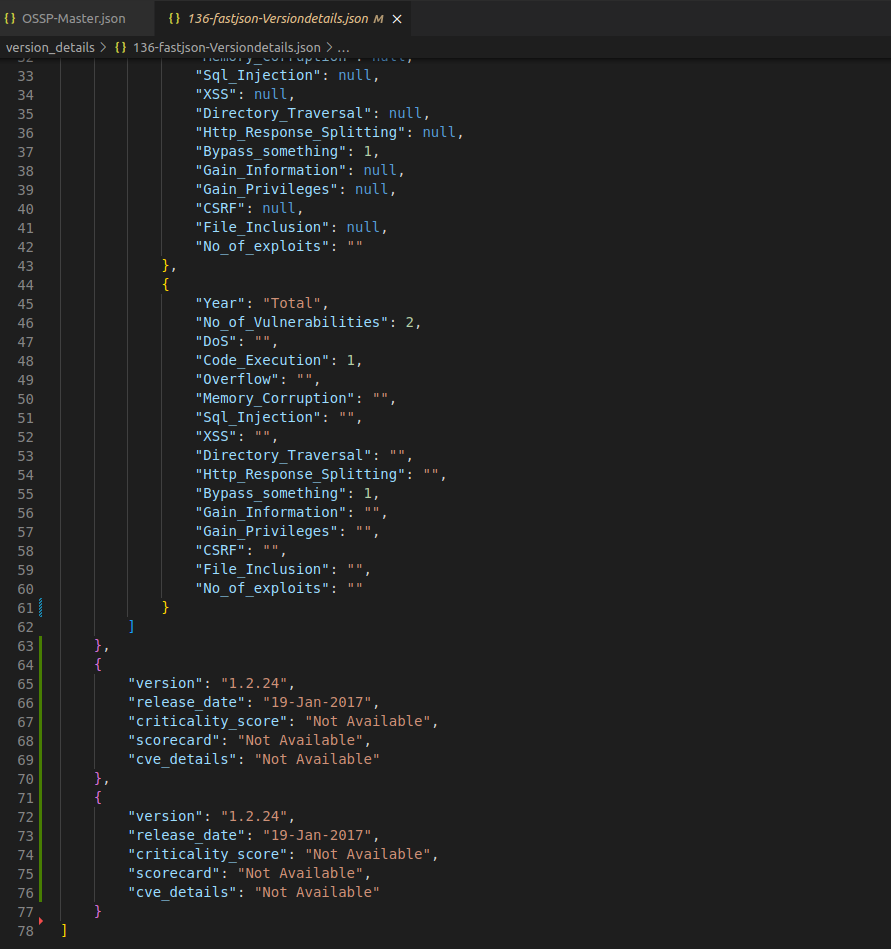Click the closing brace on line 61

166,607
